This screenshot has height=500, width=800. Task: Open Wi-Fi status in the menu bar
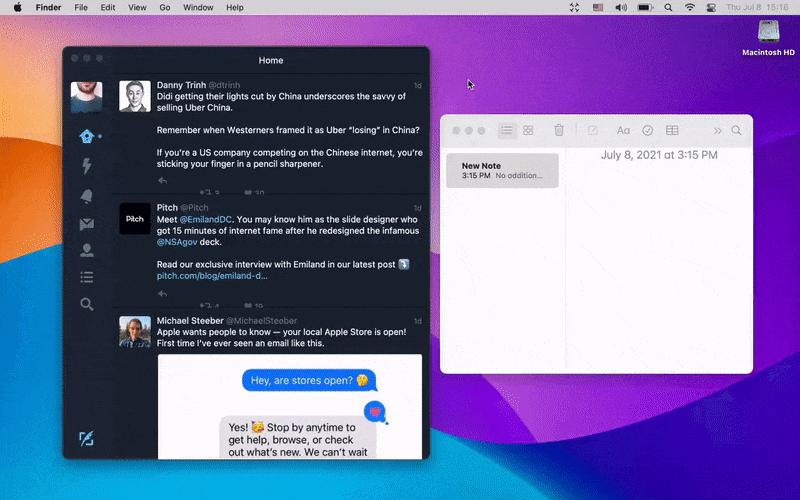690,7
